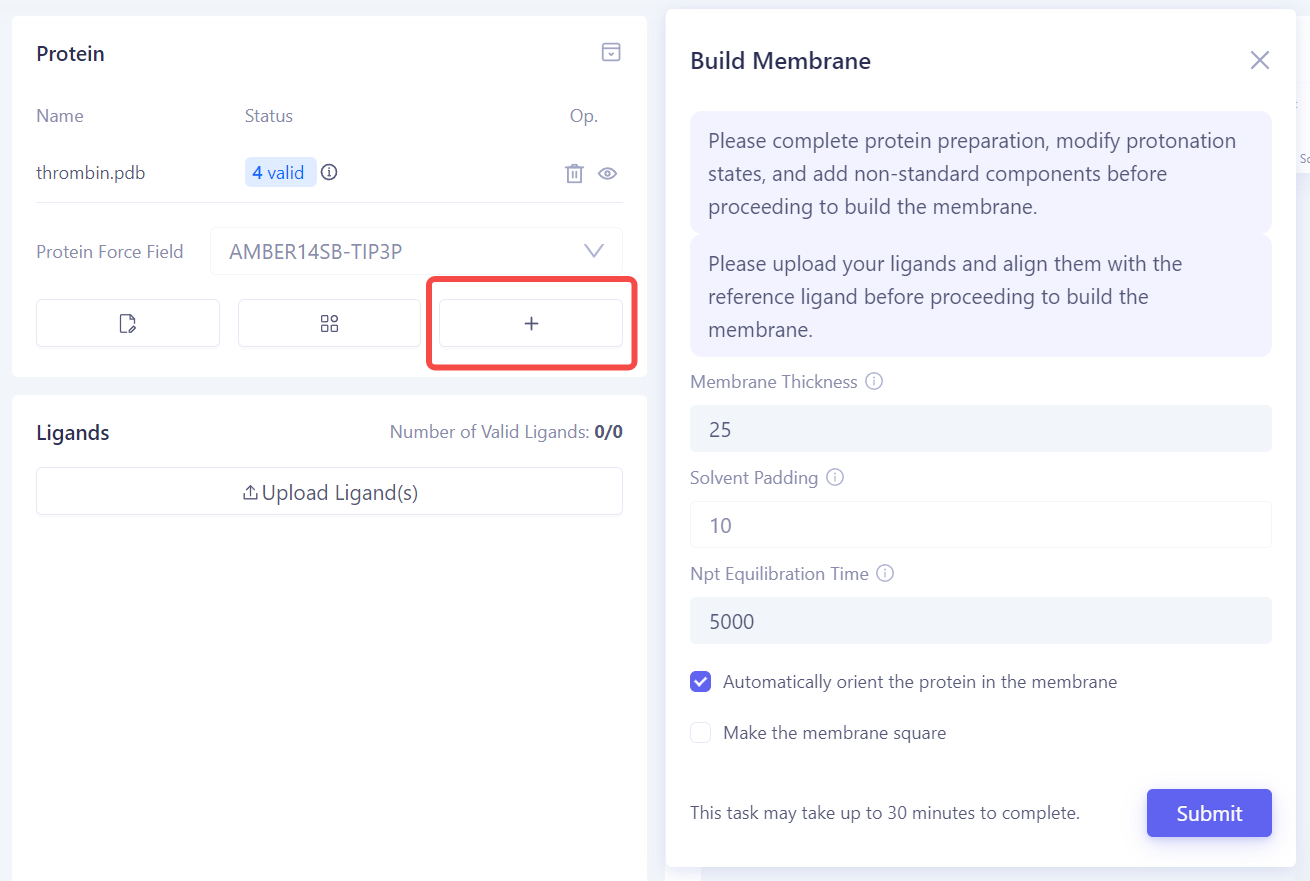The width and height of the screenshot is (1310, 881).
Task: Select the thrombin.pdb file link
Action: coord(90,172)
